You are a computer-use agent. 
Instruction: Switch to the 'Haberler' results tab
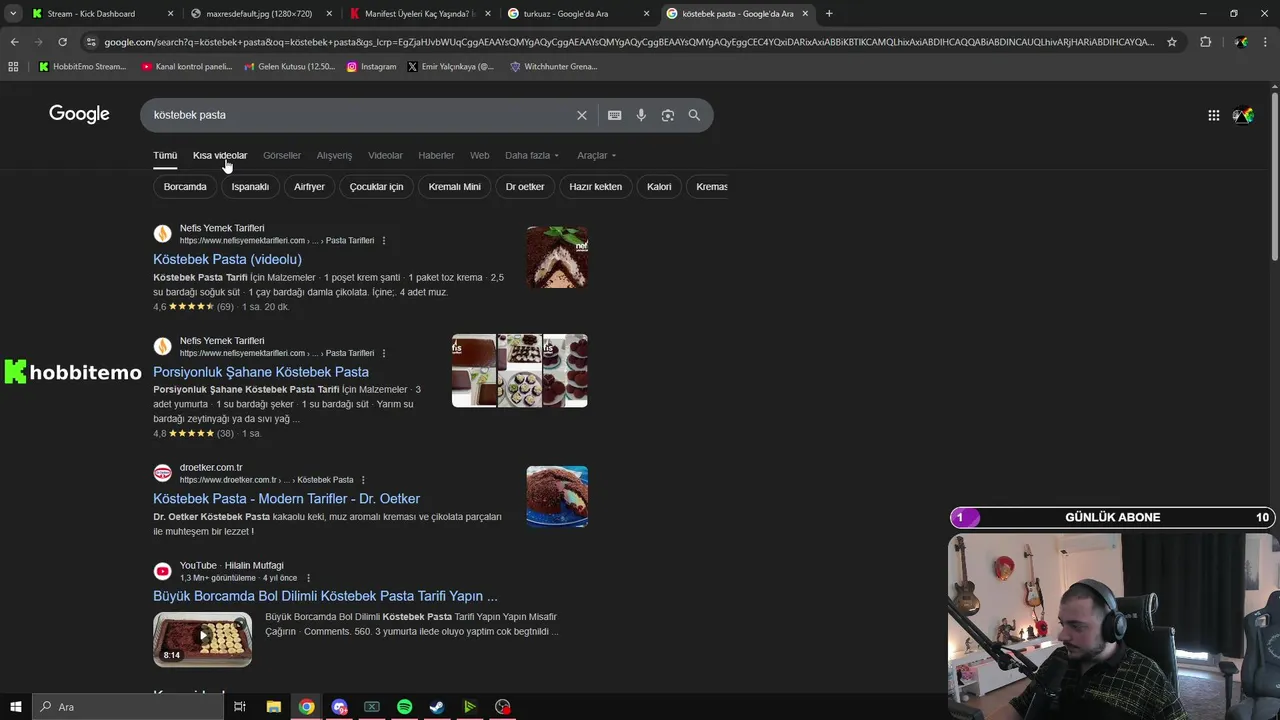pos(436,155)
